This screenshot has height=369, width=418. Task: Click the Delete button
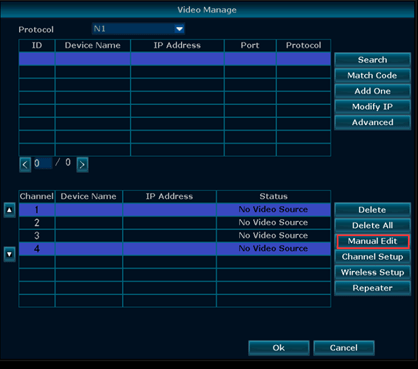point(372,210)
